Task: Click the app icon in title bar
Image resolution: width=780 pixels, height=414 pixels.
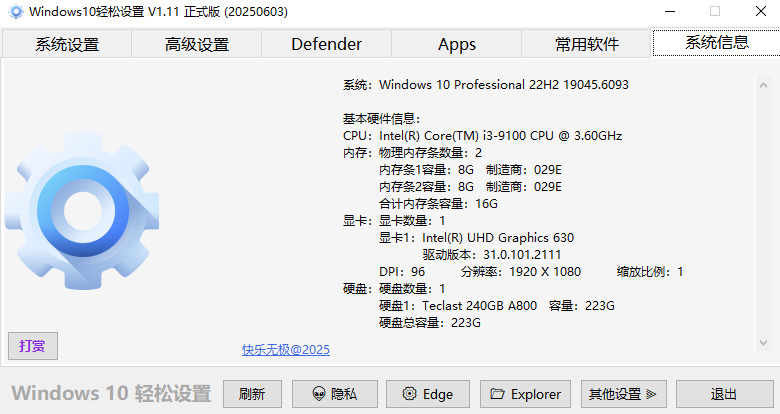Action: (15, 11)
